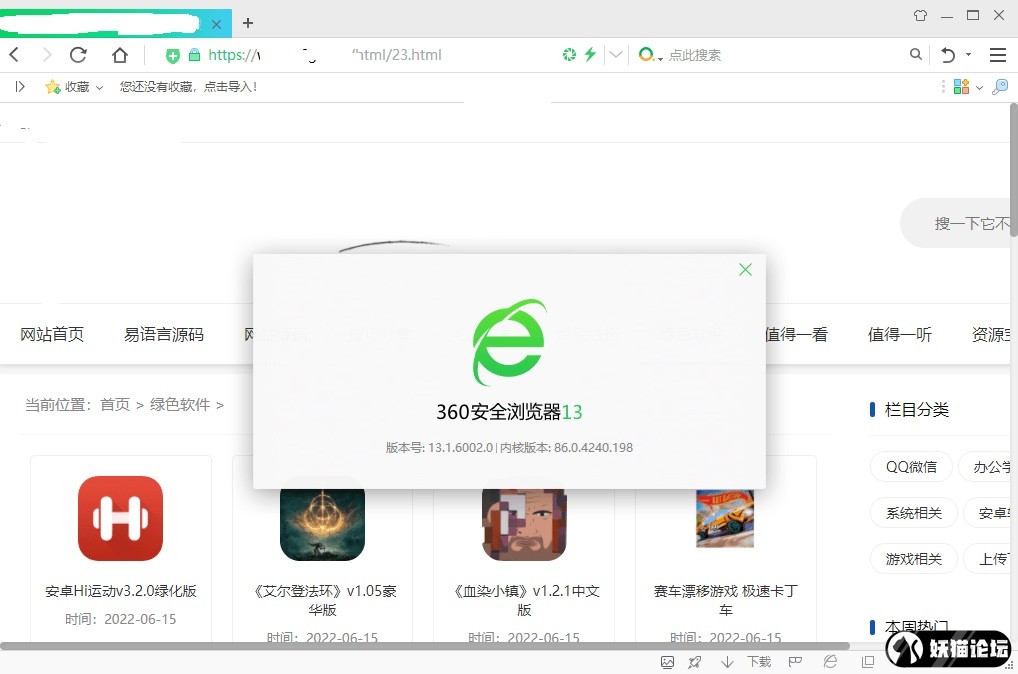Close the current browser tab
Viewport: 1018px width, 674px height.
(x=217, y=24)
